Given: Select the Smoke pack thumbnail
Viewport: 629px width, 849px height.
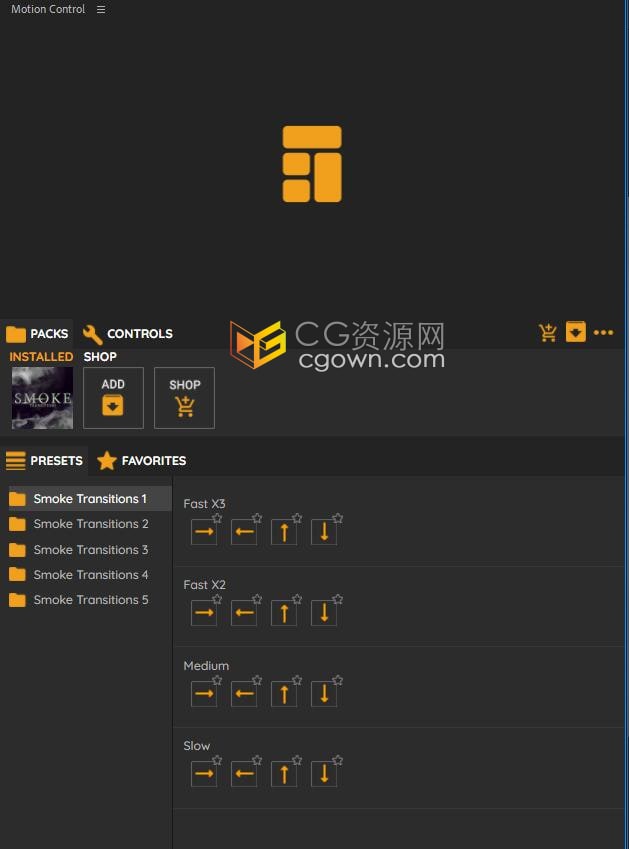Looking at the screenshot, I should [42, 397].
